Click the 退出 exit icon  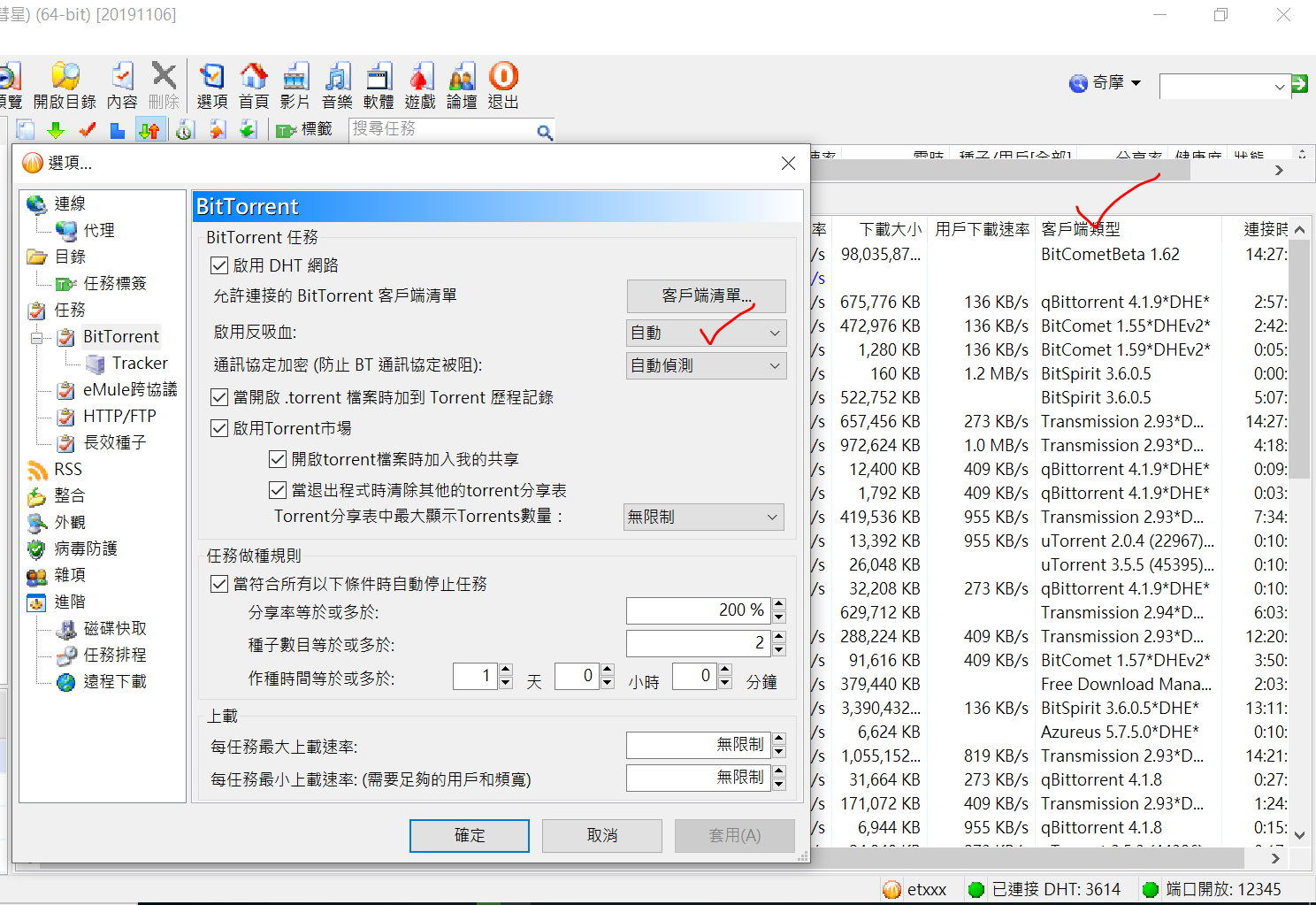(x=503, y=85)
